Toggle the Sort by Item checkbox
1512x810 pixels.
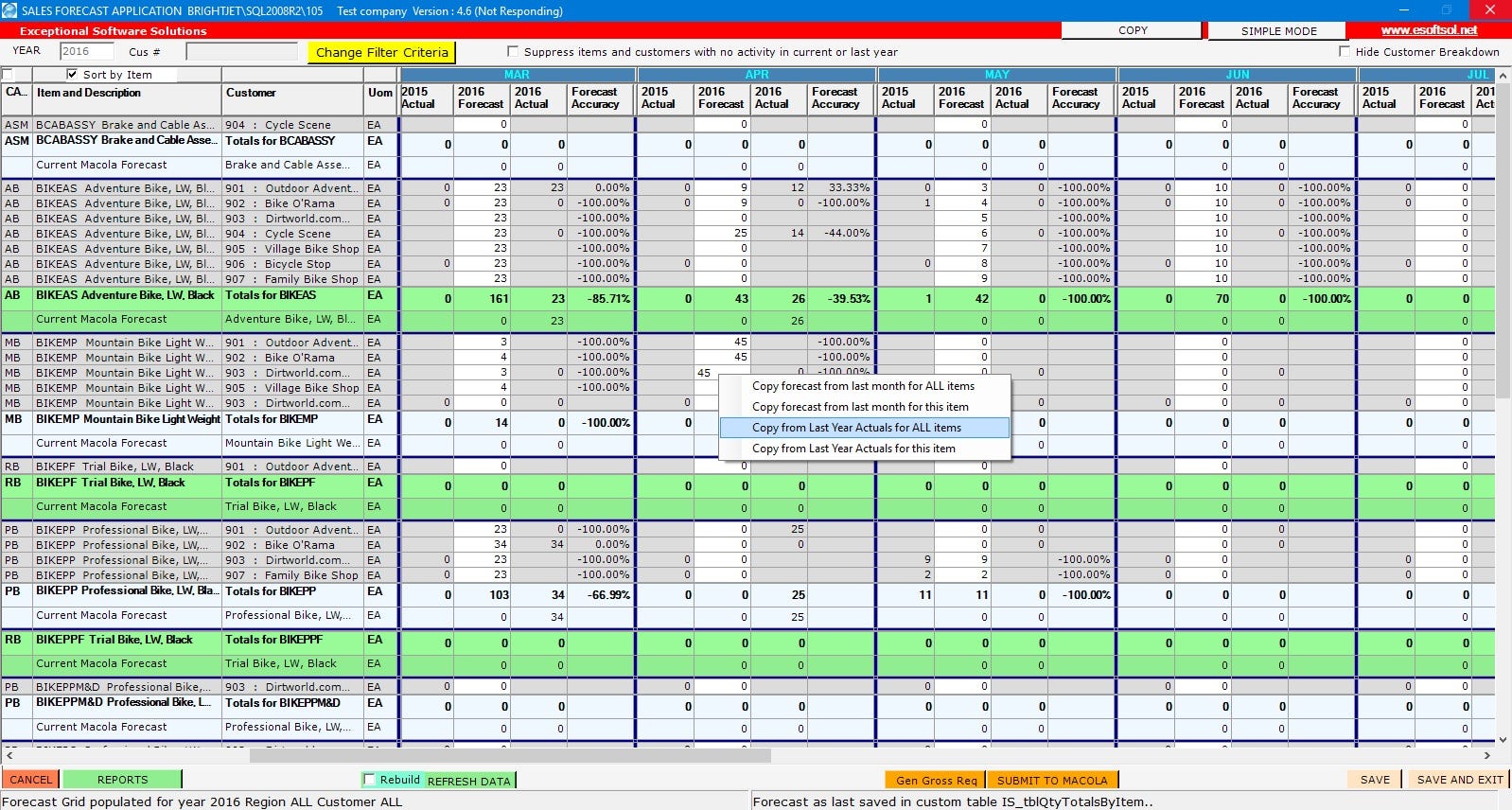click(x=73, y=74)
